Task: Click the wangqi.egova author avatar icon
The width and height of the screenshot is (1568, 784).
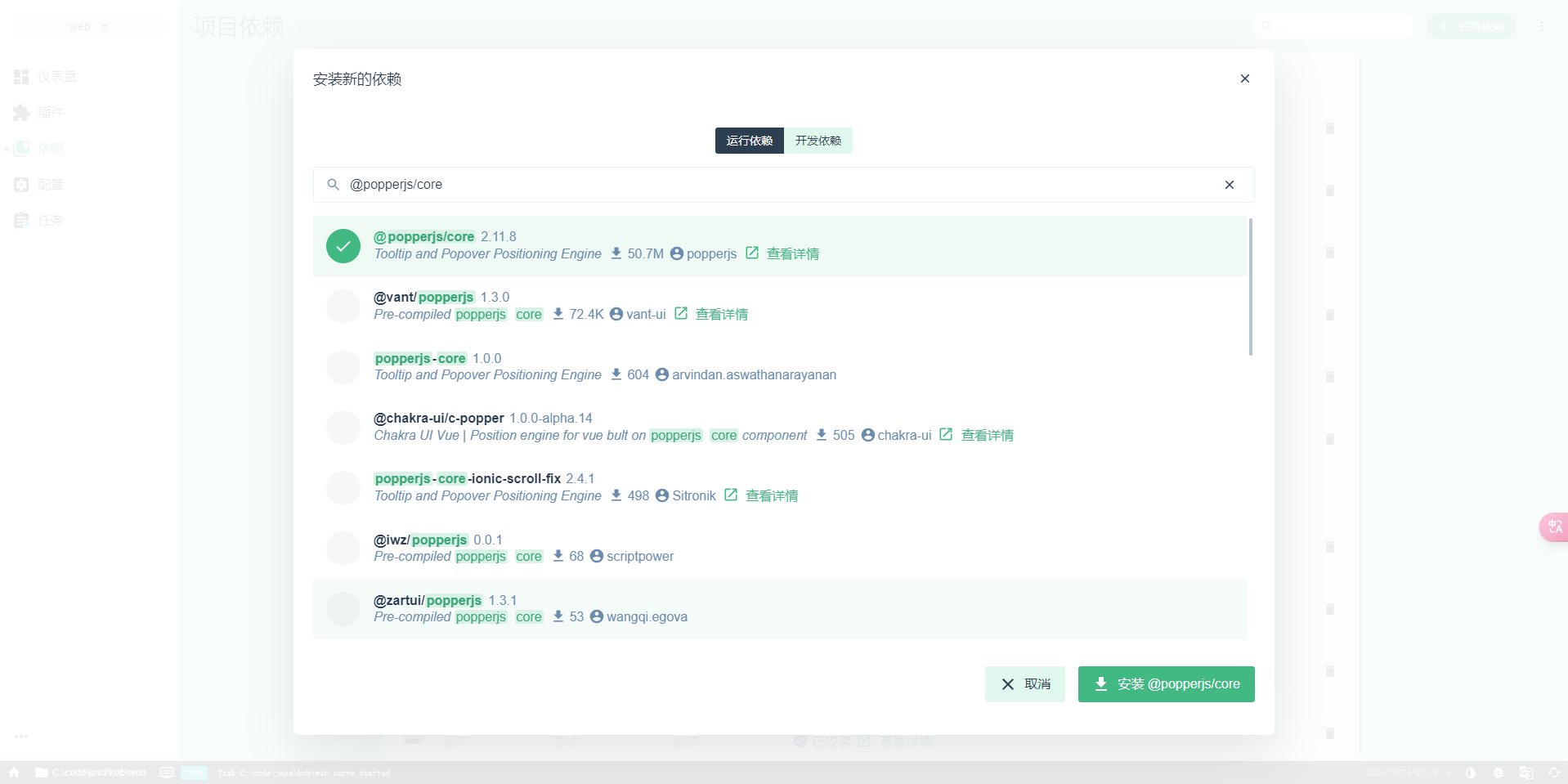Action: (x=597, y=616)
